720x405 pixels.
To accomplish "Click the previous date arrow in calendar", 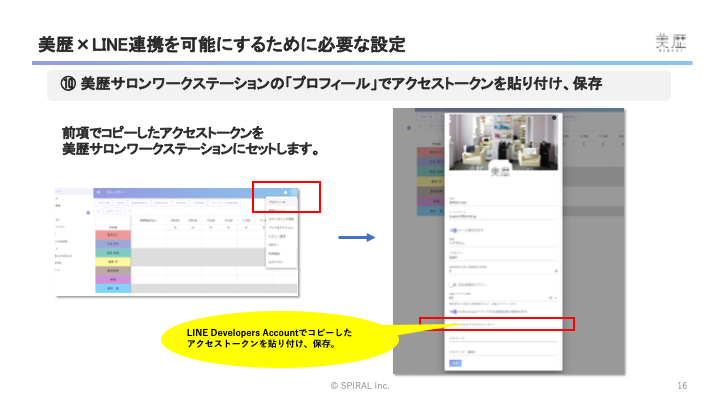I will click(x=100, y=211).
